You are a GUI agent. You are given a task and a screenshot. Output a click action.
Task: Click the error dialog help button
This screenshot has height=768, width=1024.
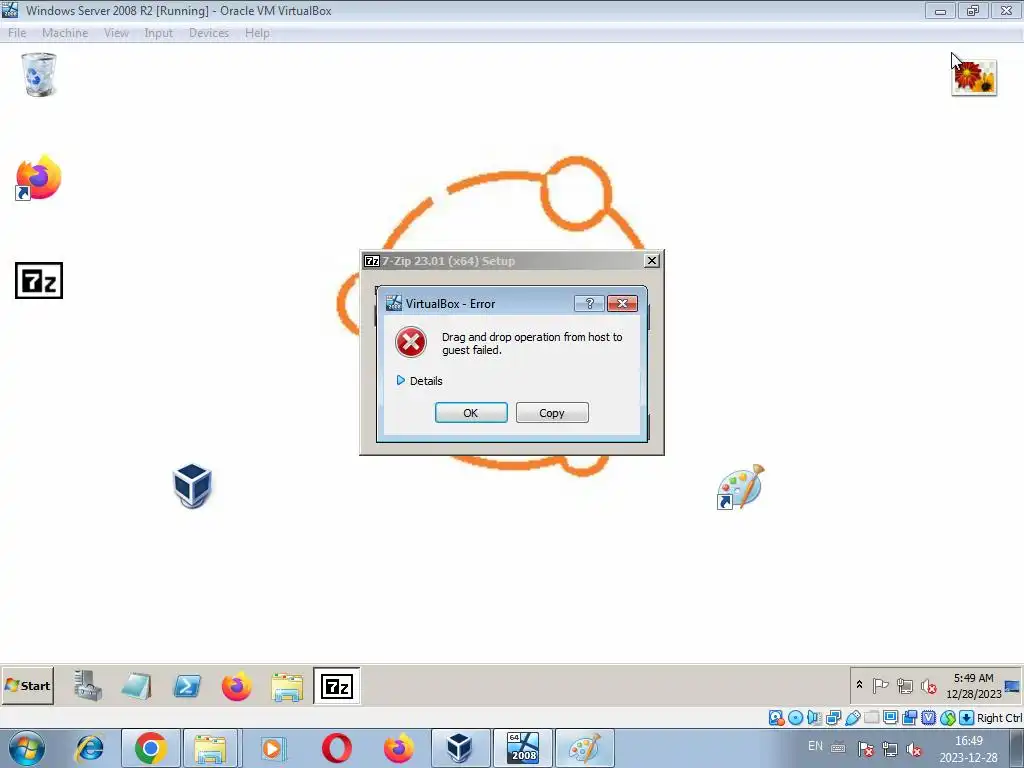(589, 304)
